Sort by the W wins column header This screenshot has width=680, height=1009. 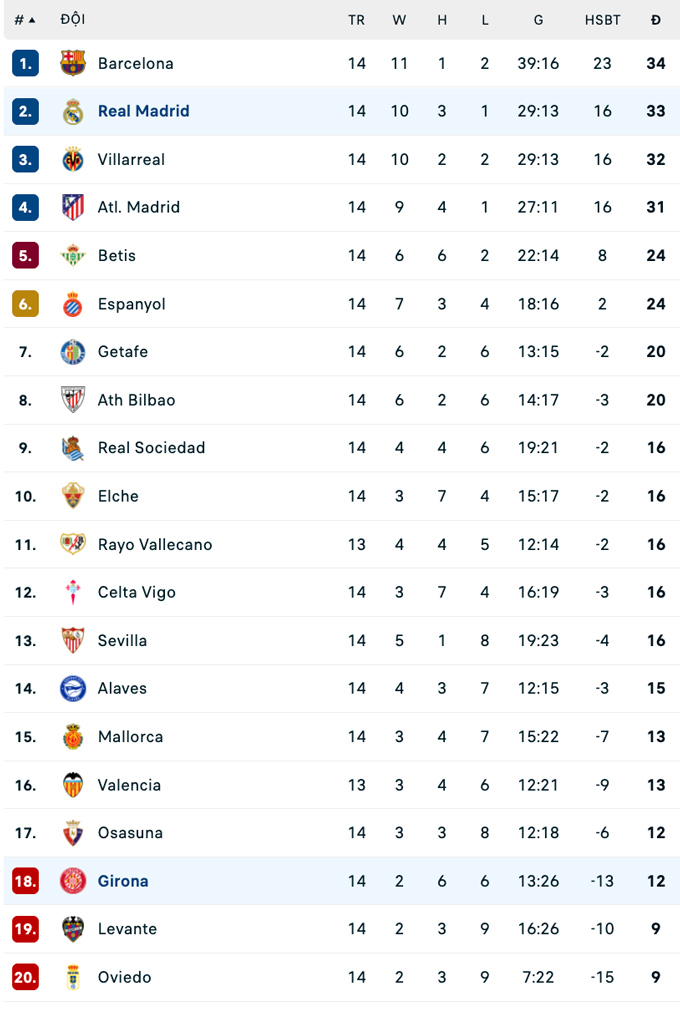coord(399,20)
